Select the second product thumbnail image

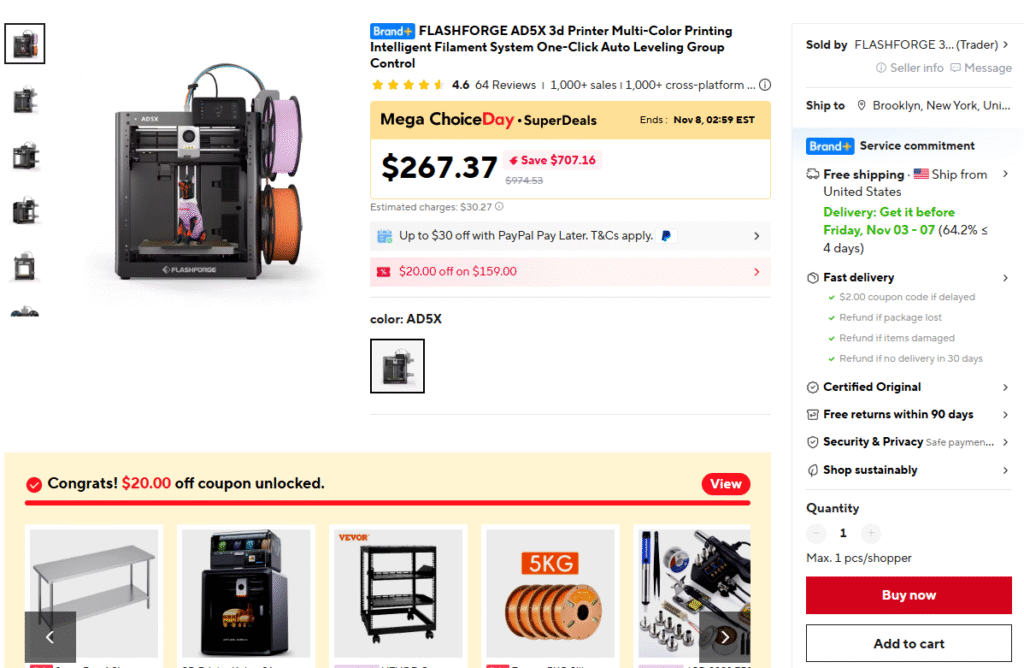point(25,100)
